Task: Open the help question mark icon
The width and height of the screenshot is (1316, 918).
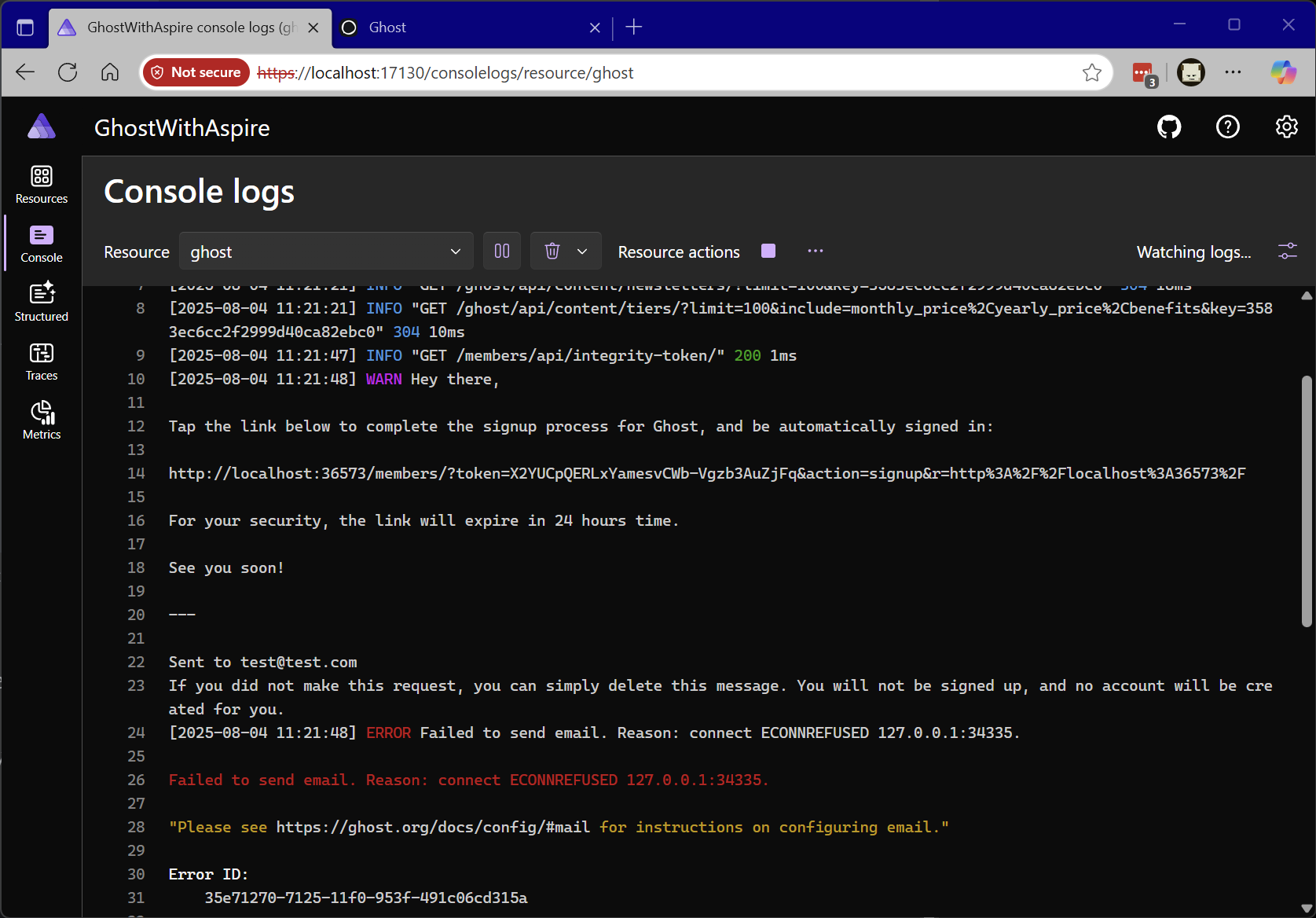Action: pyautogui.click(x=1227, y=127)
